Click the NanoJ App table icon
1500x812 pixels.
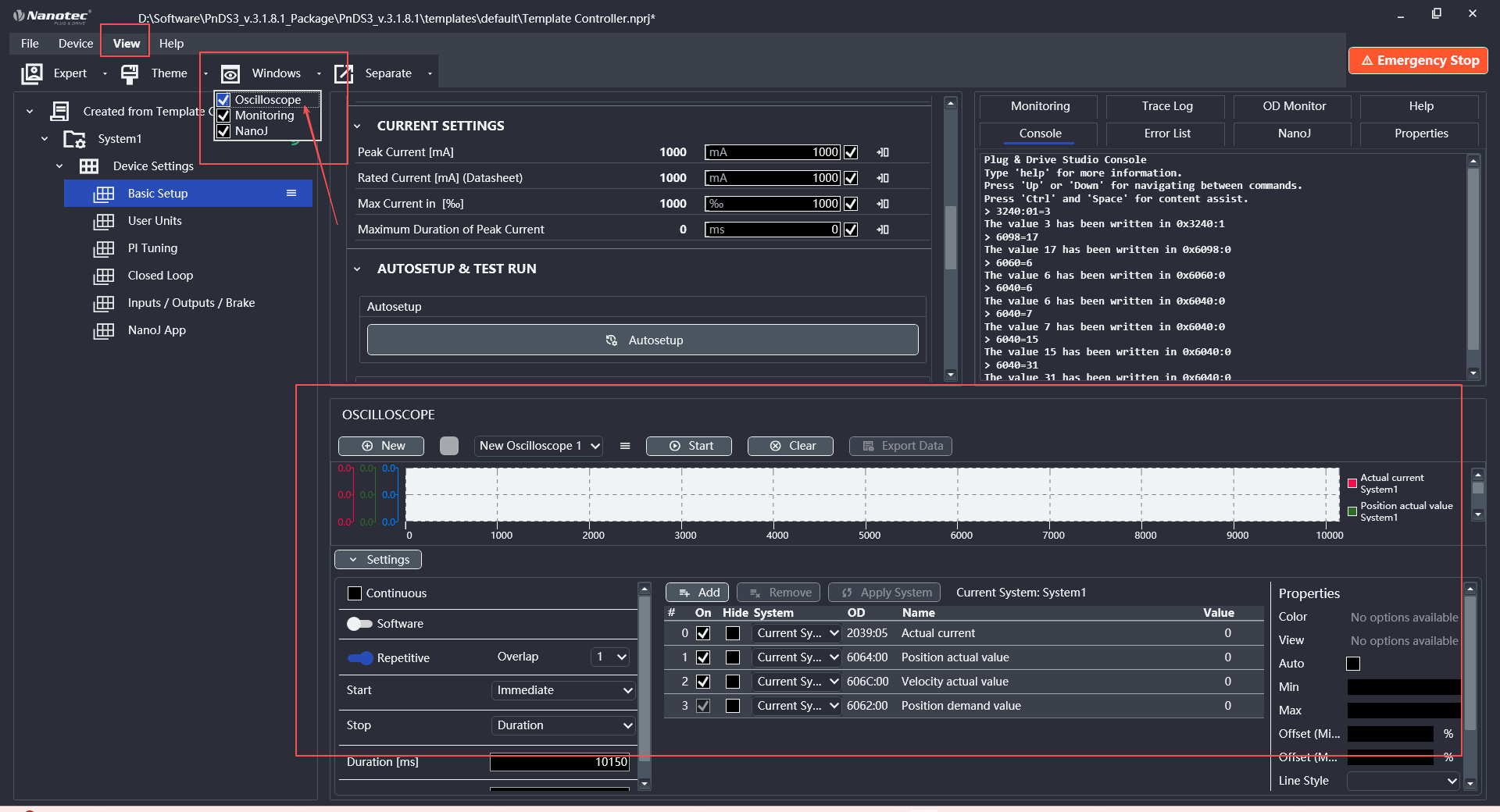pos(104,330)
